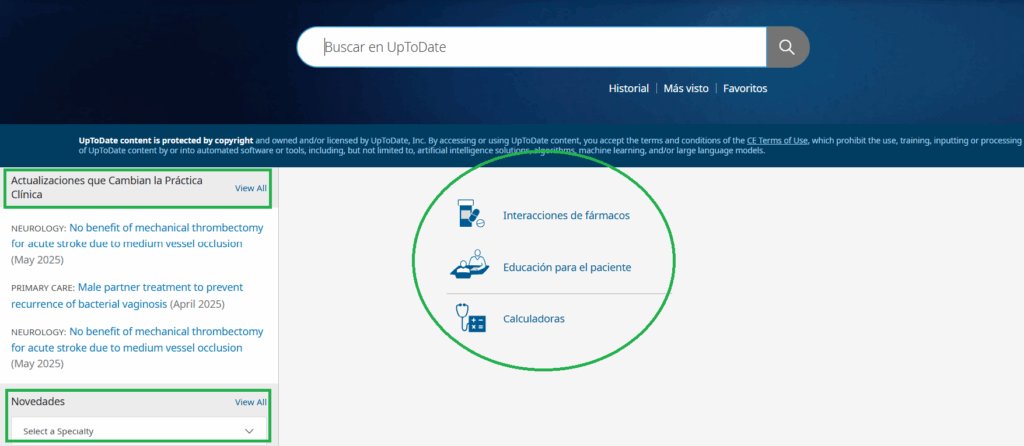
Task: Open male partner treatment bacterial vaginosis article
Action: pyautogui.click(x=127, y=296)
